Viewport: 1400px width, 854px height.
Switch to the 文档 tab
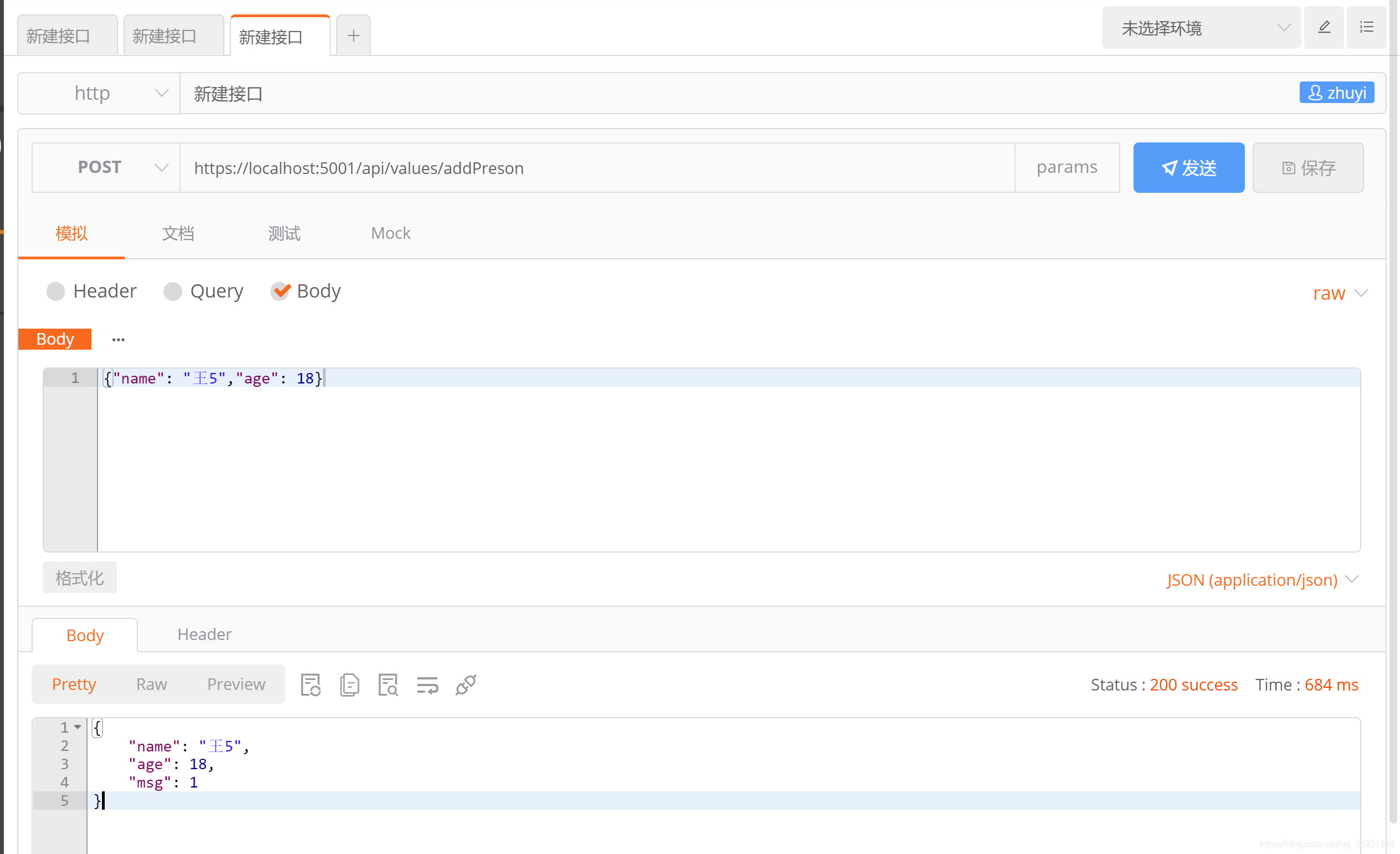click(178, 233)
